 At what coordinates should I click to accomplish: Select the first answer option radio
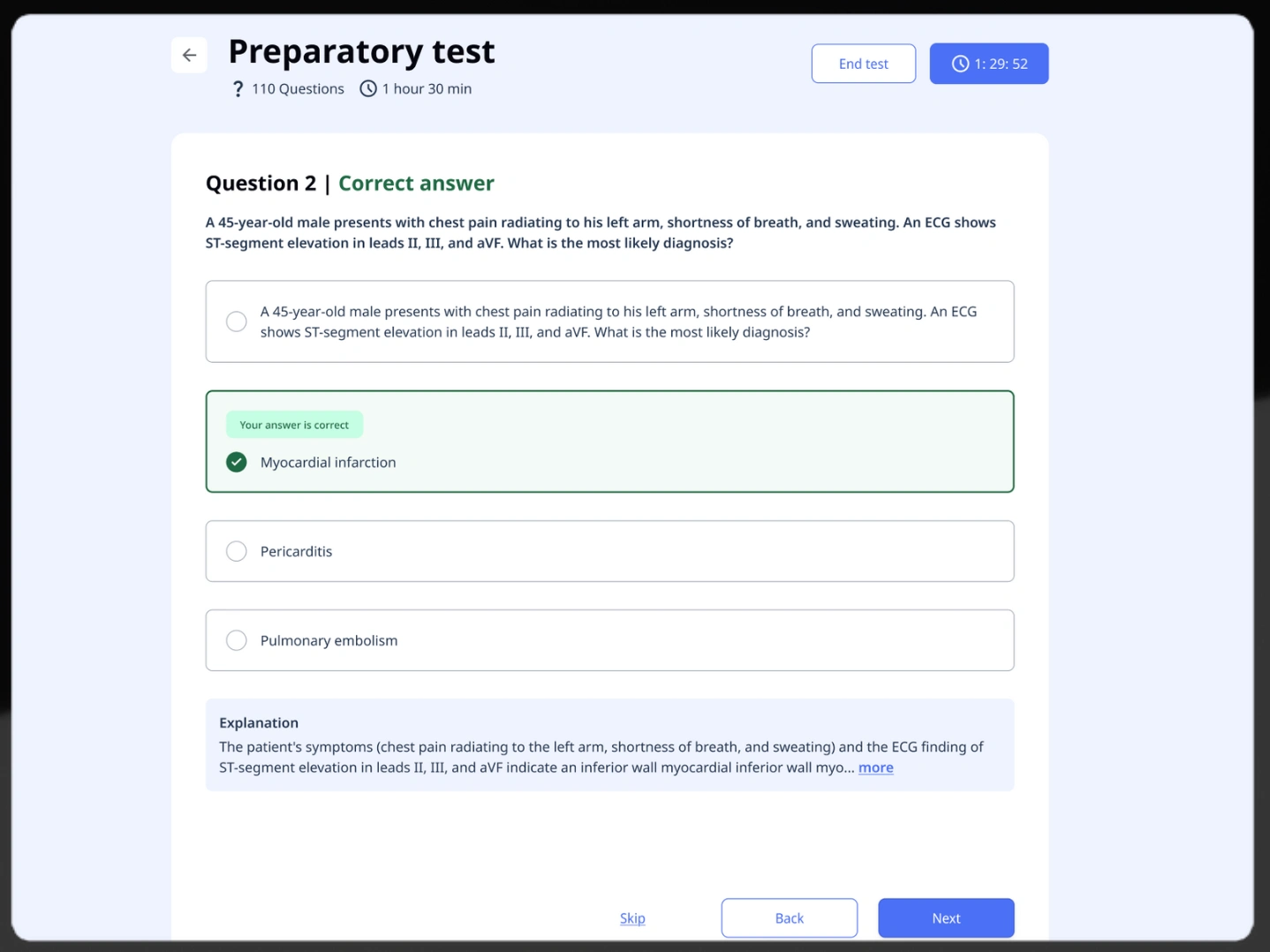237,321
